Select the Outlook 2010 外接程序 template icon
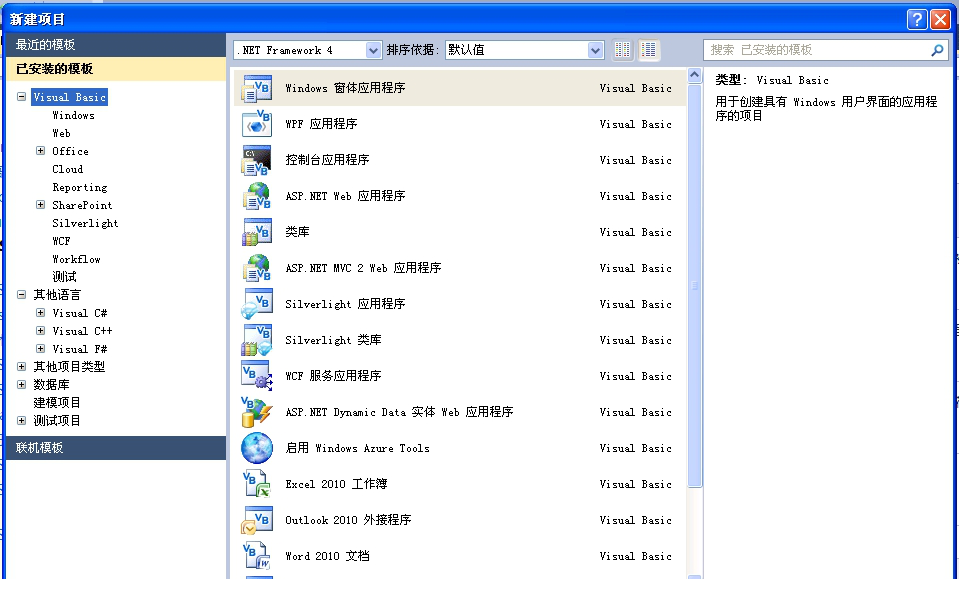 pos(257,521)
